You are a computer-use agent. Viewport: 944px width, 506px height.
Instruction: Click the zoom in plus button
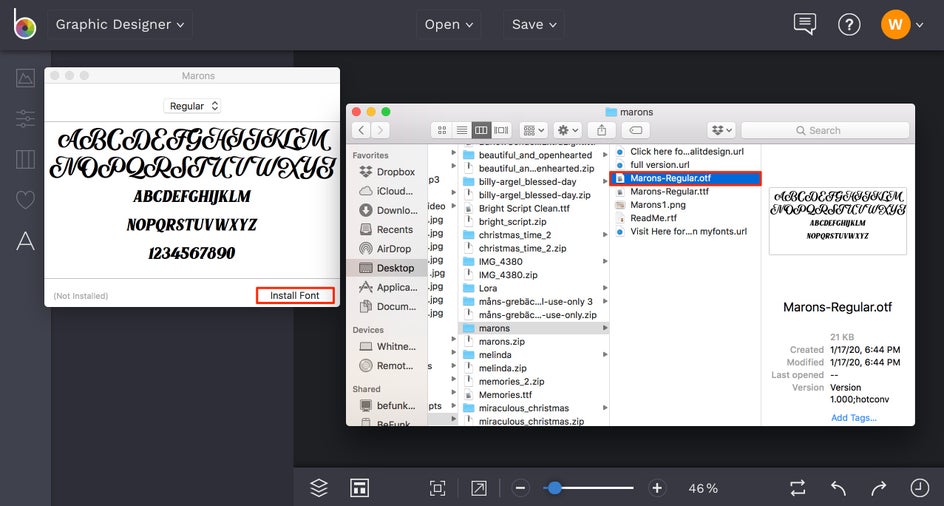(657, 488)
